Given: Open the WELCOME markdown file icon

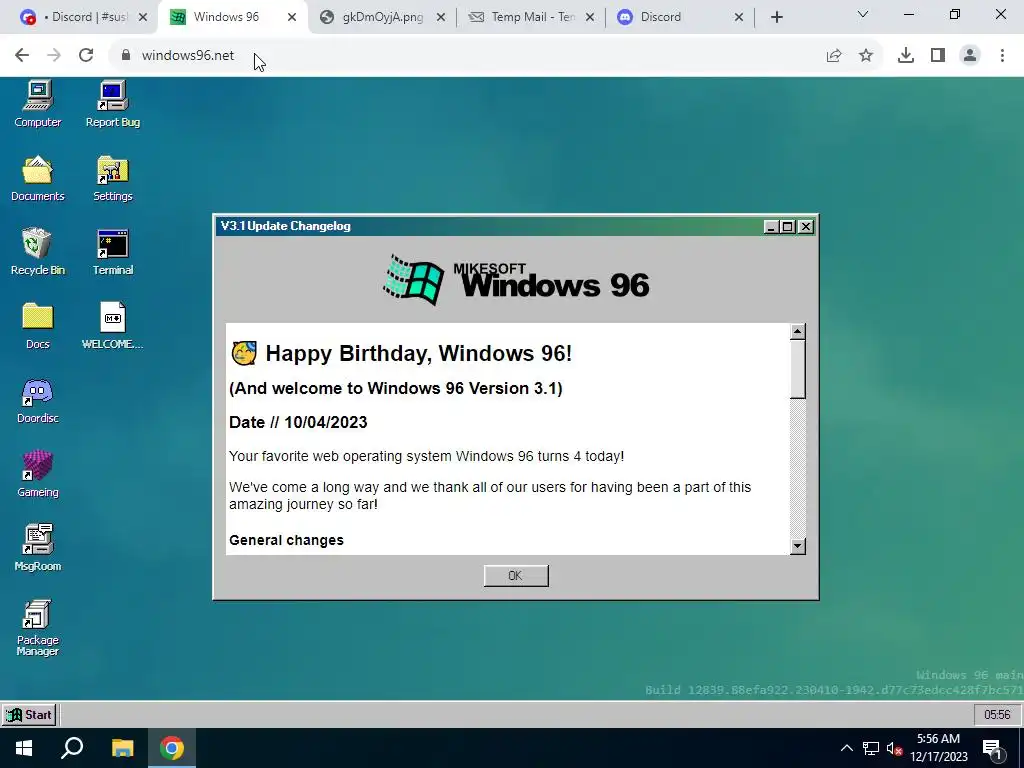Looking at the screenshot, I should 112,325.
